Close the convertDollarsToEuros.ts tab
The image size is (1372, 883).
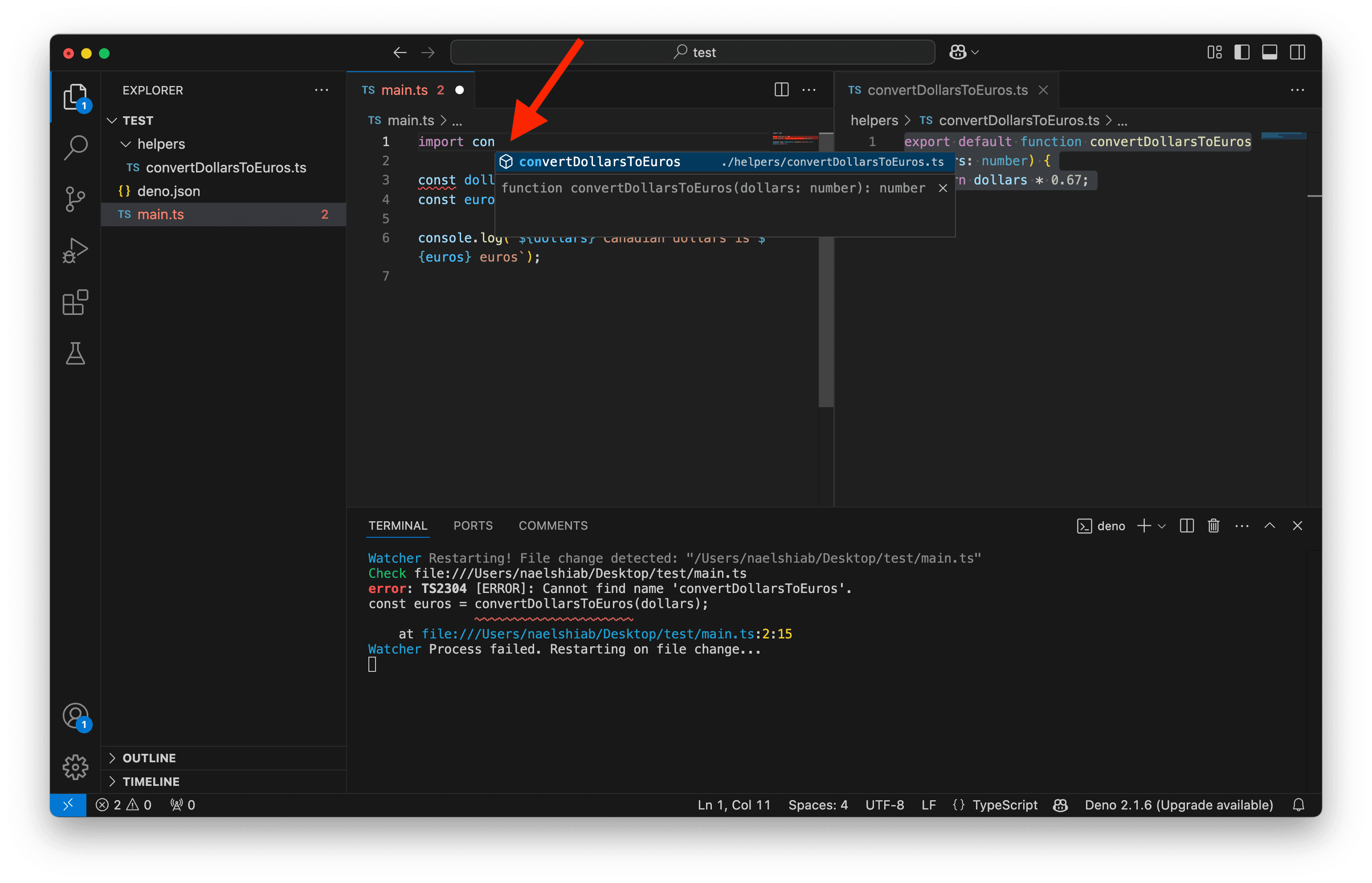tap(1043, 90)
